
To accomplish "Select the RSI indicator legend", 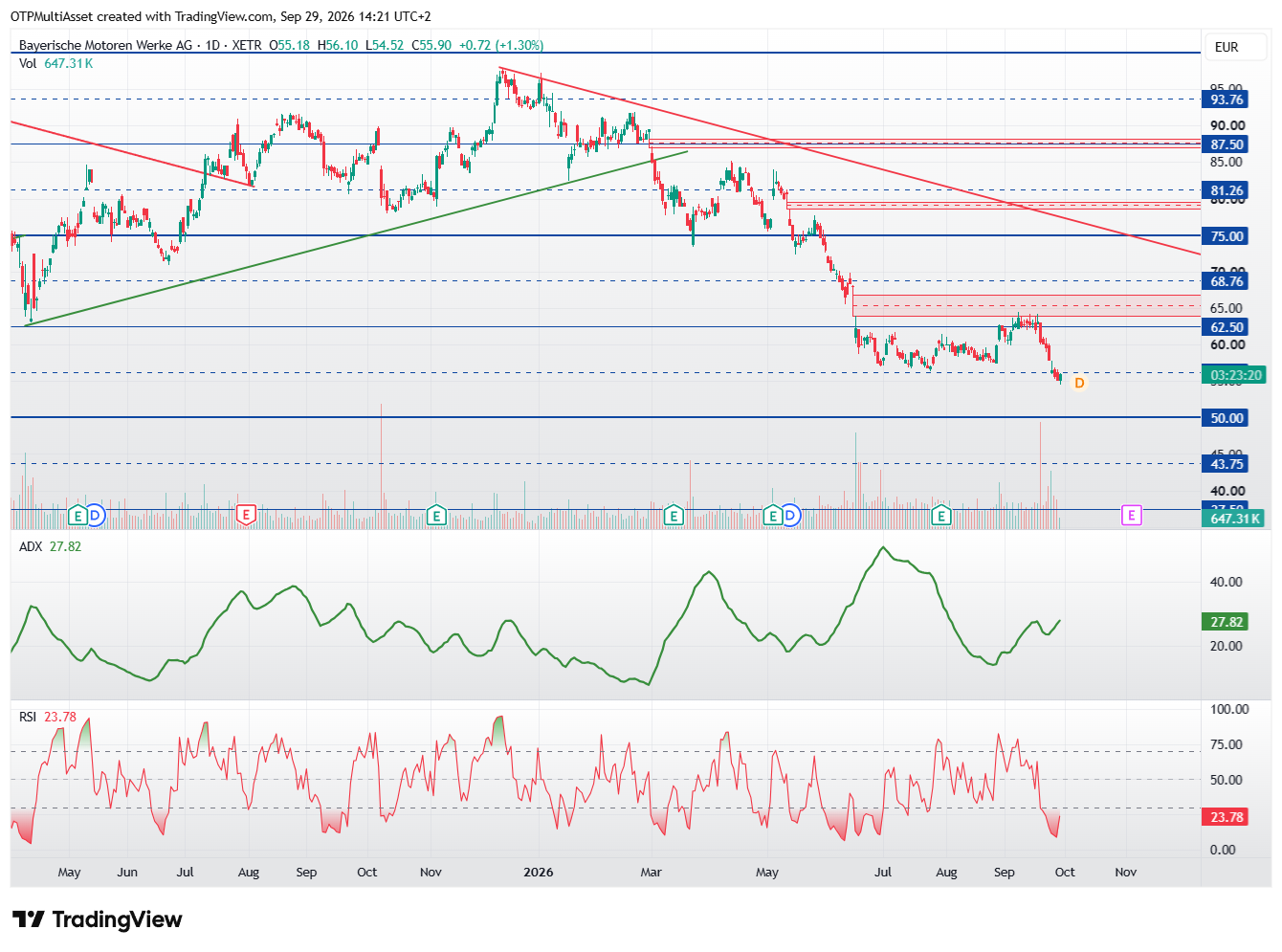I will pyautogui.click(x=48, y=717).
